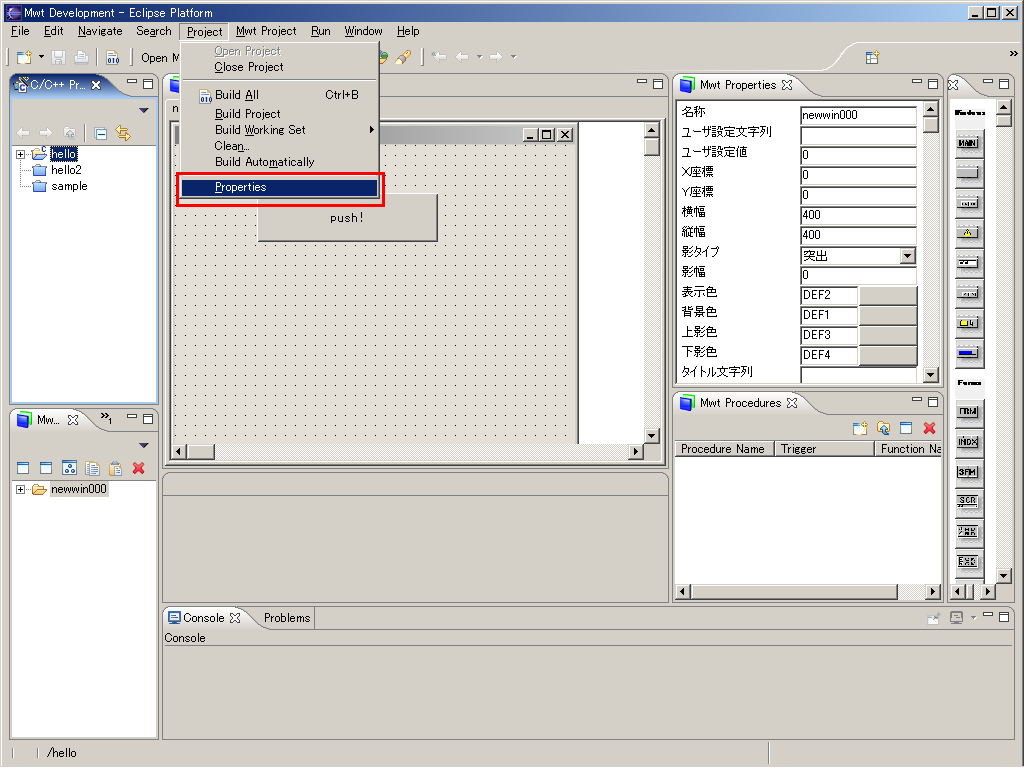Screen dimensions: 1024x768
Task: Open the File menu
Action: pos(20,31)
